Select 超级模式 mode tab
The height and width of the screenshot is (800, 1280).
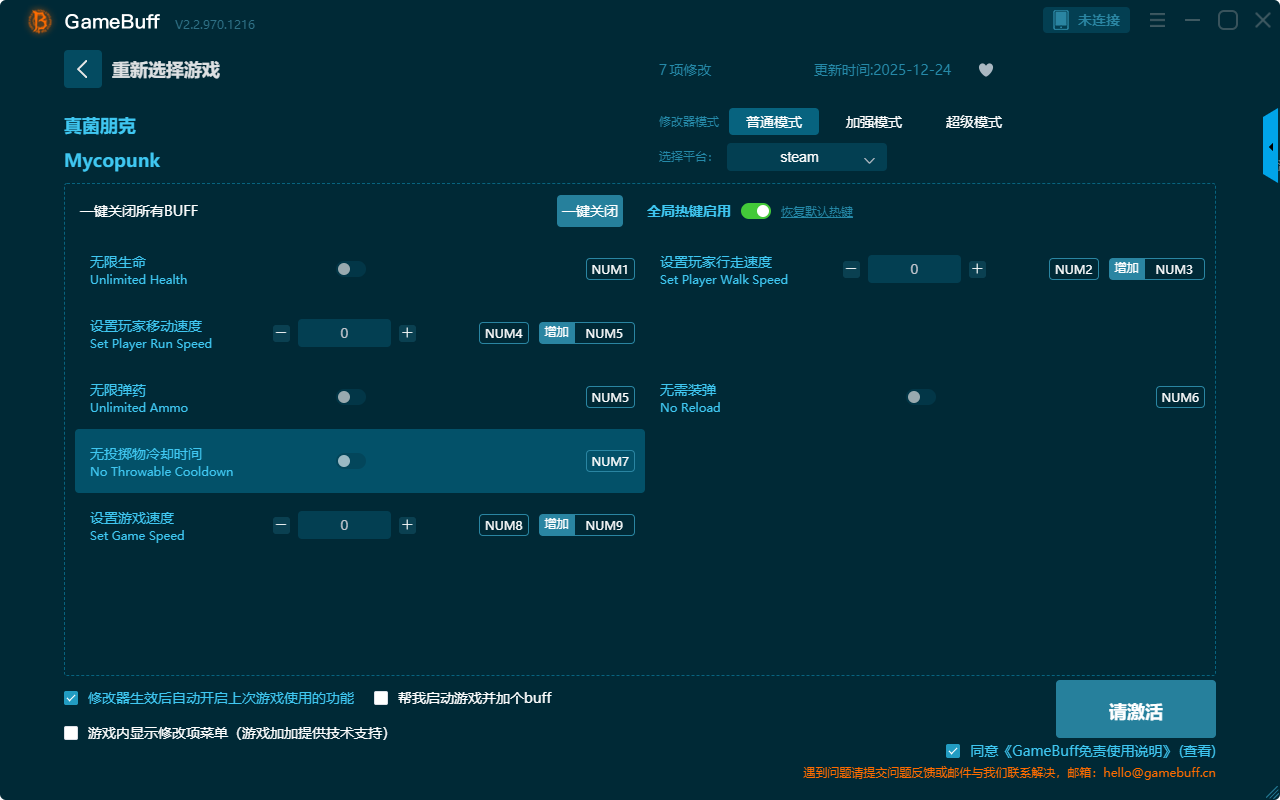(x=973, y=122)
